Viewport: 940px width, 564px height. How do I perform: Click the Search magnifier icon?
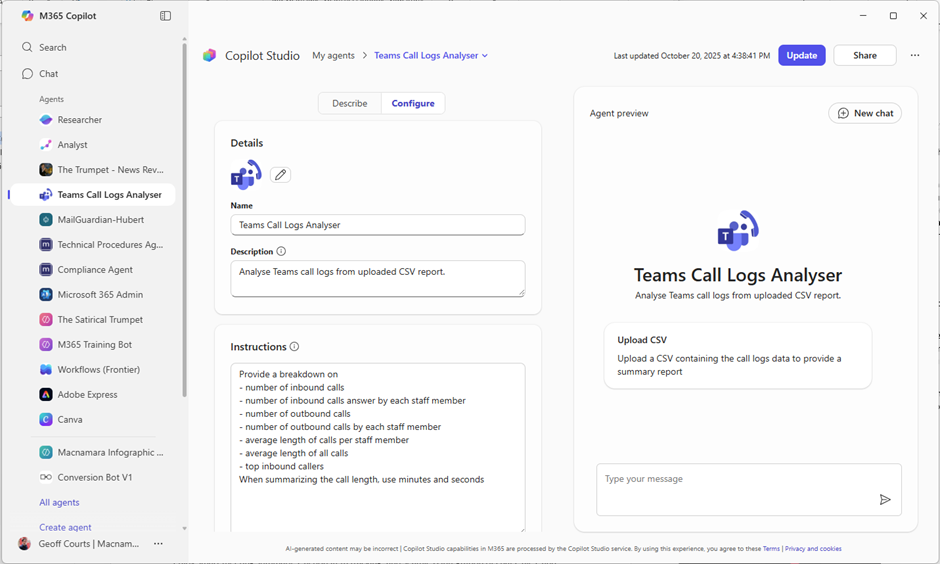[27, 47]
